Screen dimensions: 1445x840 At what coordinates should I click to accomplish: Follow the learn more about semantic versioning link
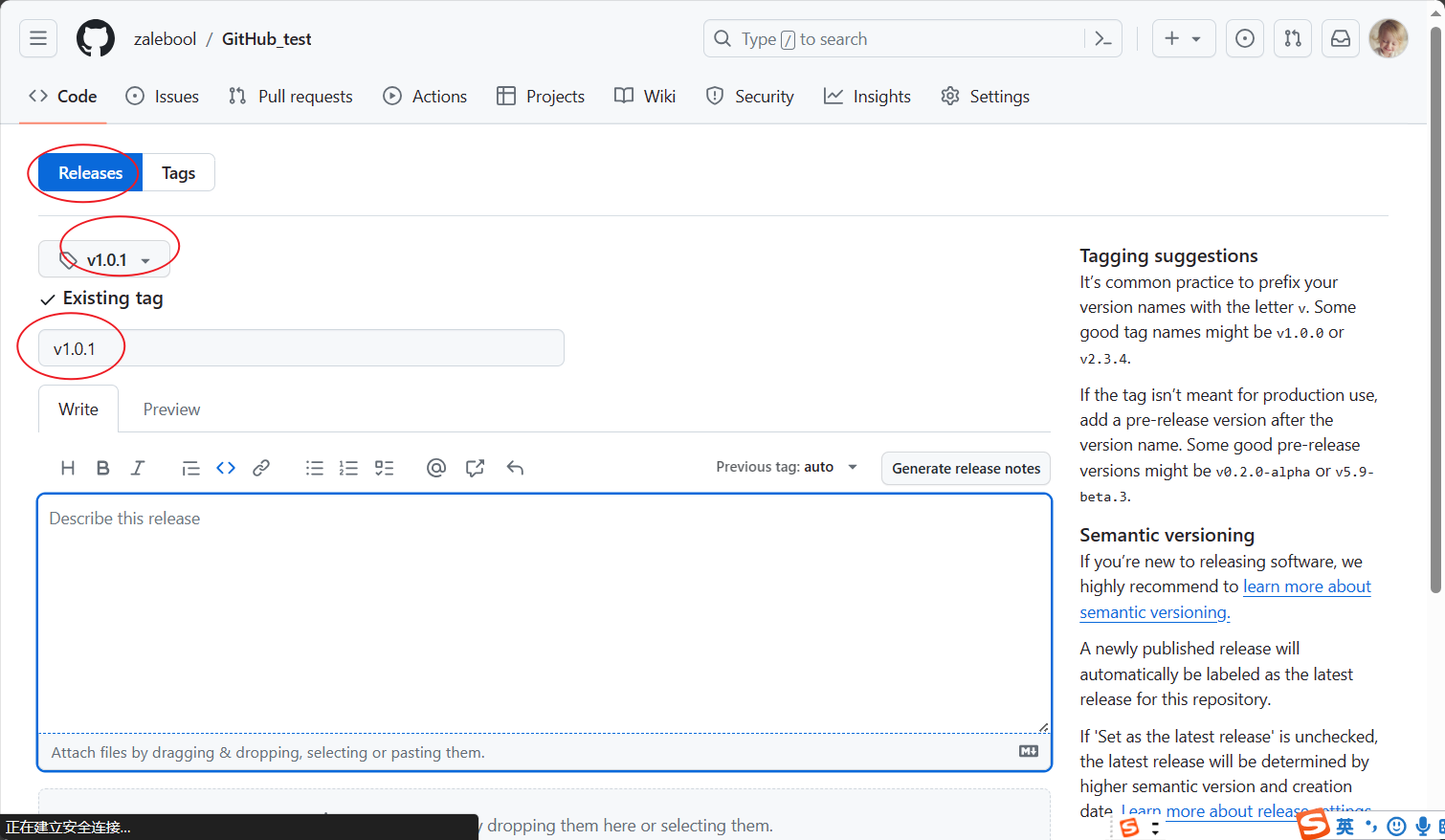point(1226,599)
